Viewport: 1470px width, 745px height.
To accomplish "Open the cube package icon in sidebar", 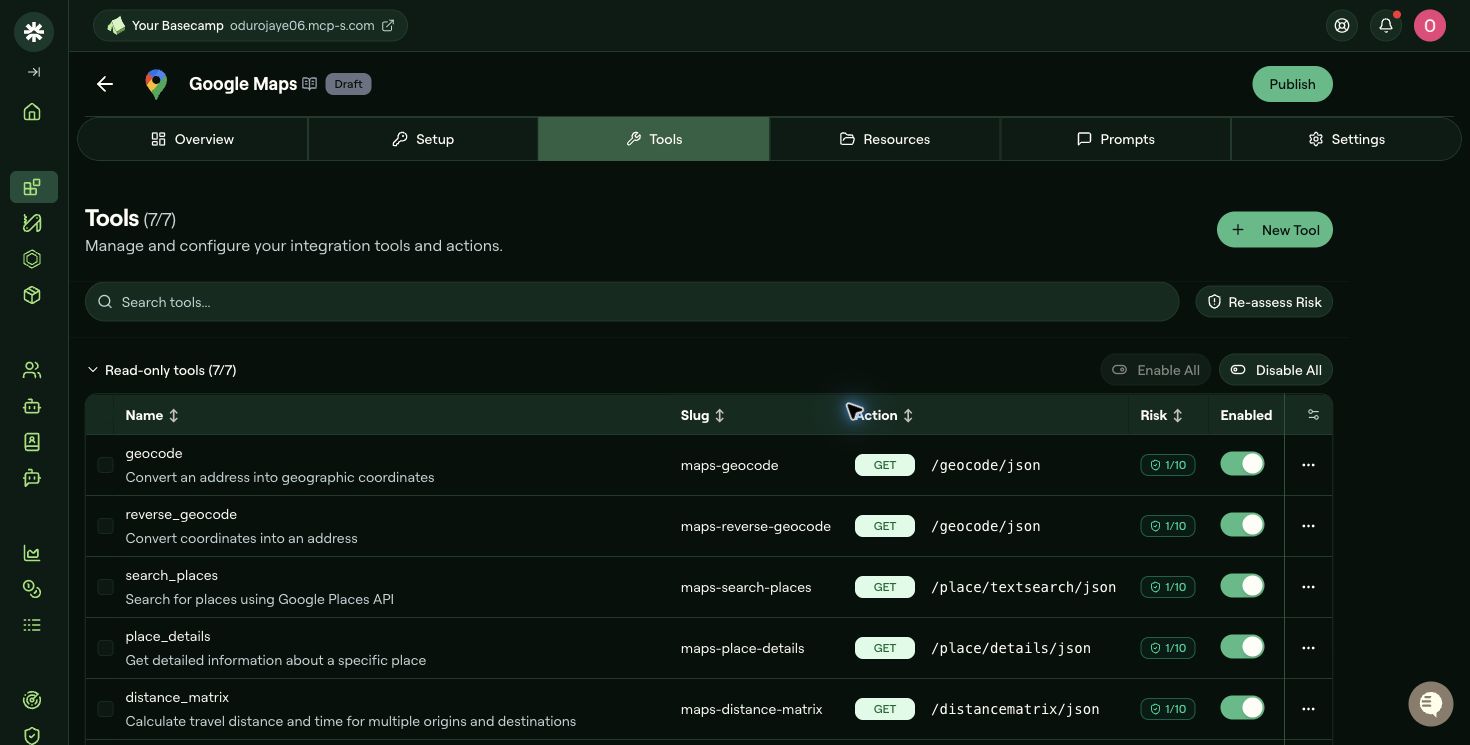I will [x=32, y=295].
